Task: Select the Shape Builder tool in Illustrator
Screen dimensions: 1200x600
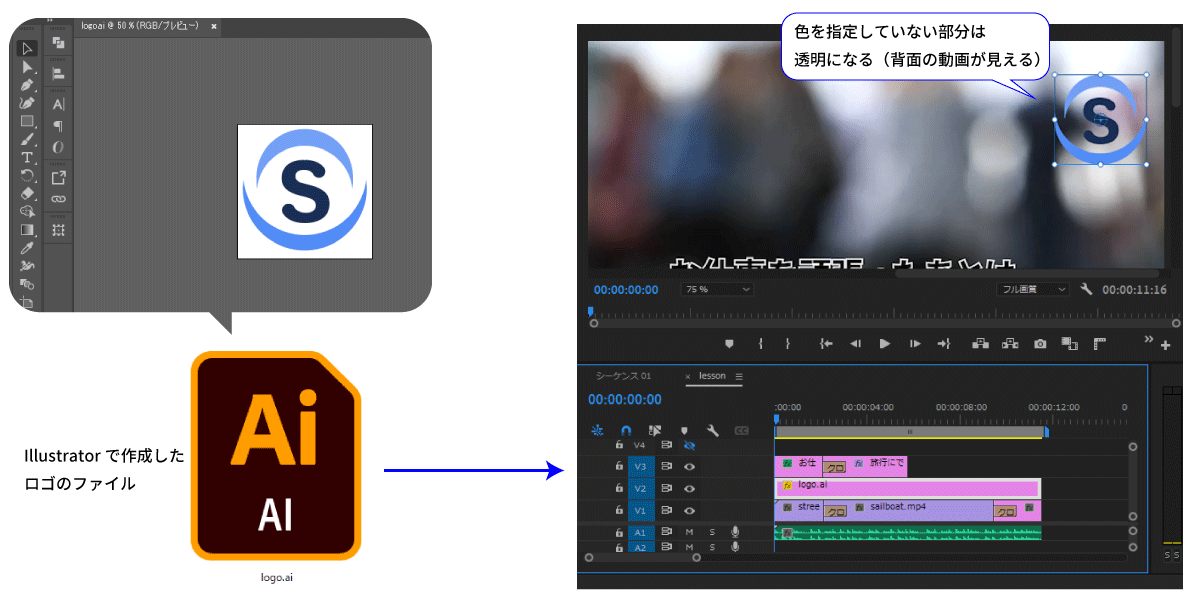Action: (x=27, y=212)
